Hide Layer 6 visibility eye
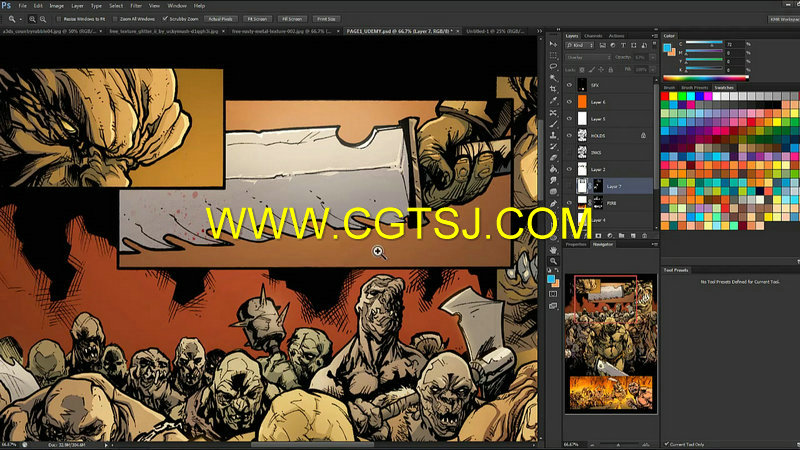This screenshot has height=450, width=800. coord(569,102)
